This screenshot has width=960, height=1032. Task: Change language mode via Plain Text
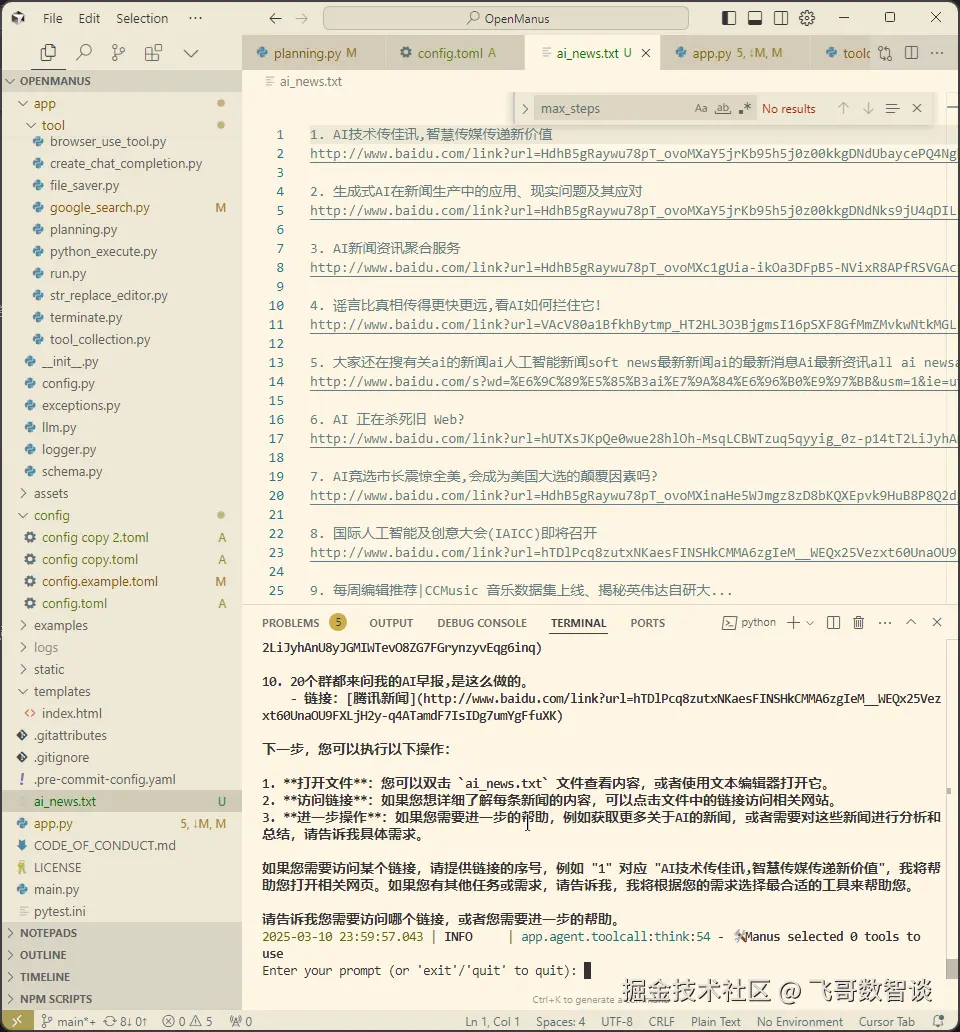[x=715, y=1021]
